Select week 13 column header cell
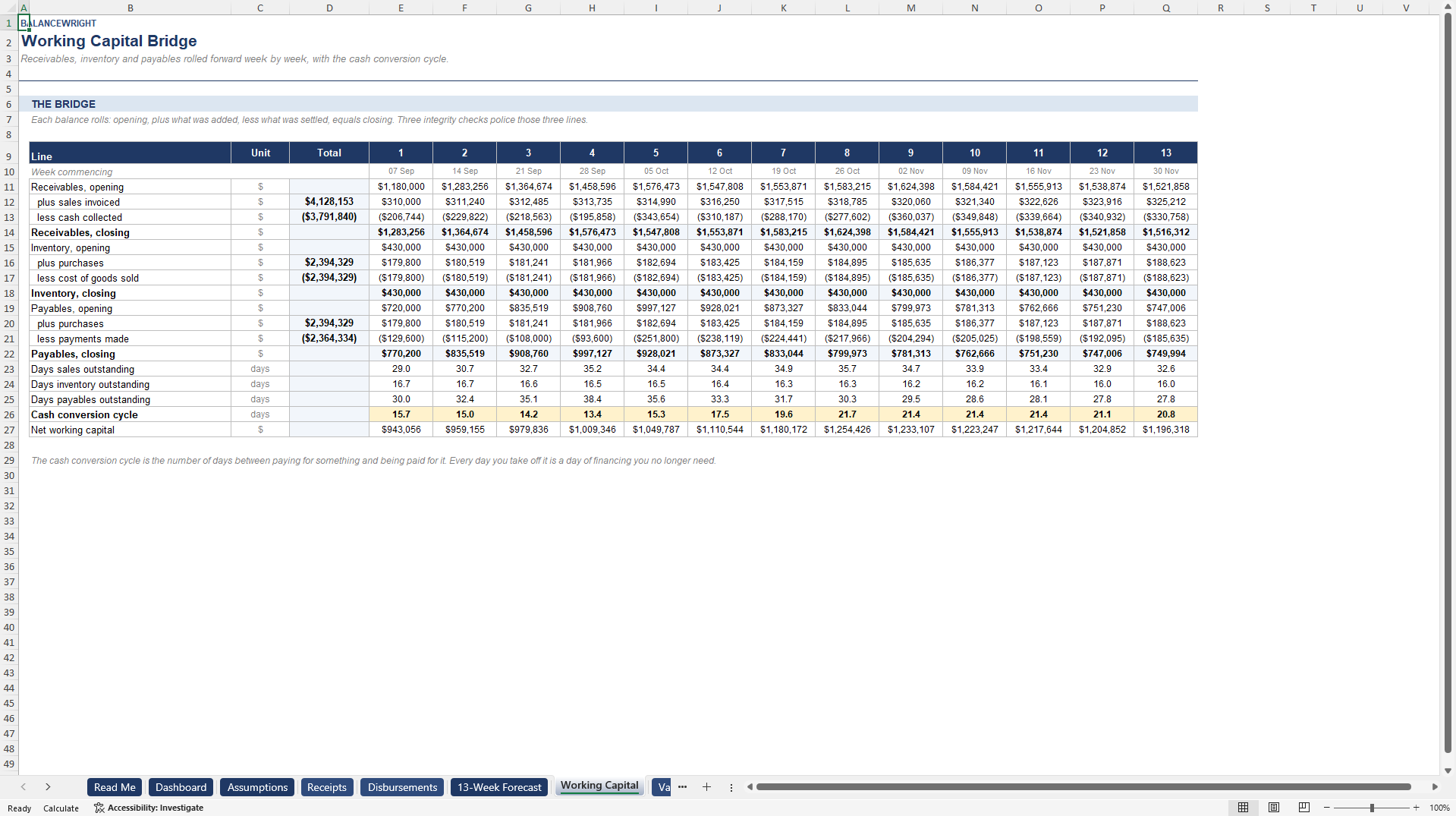1456x816 pixels. click(x=1166, y=153)
